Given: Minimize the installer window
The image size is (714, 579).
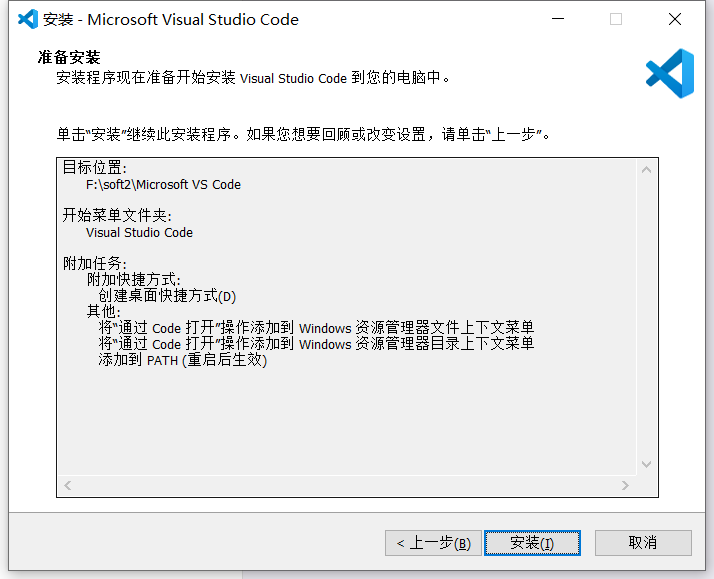Looking at the screenshot, I should (x=558, y=19).
